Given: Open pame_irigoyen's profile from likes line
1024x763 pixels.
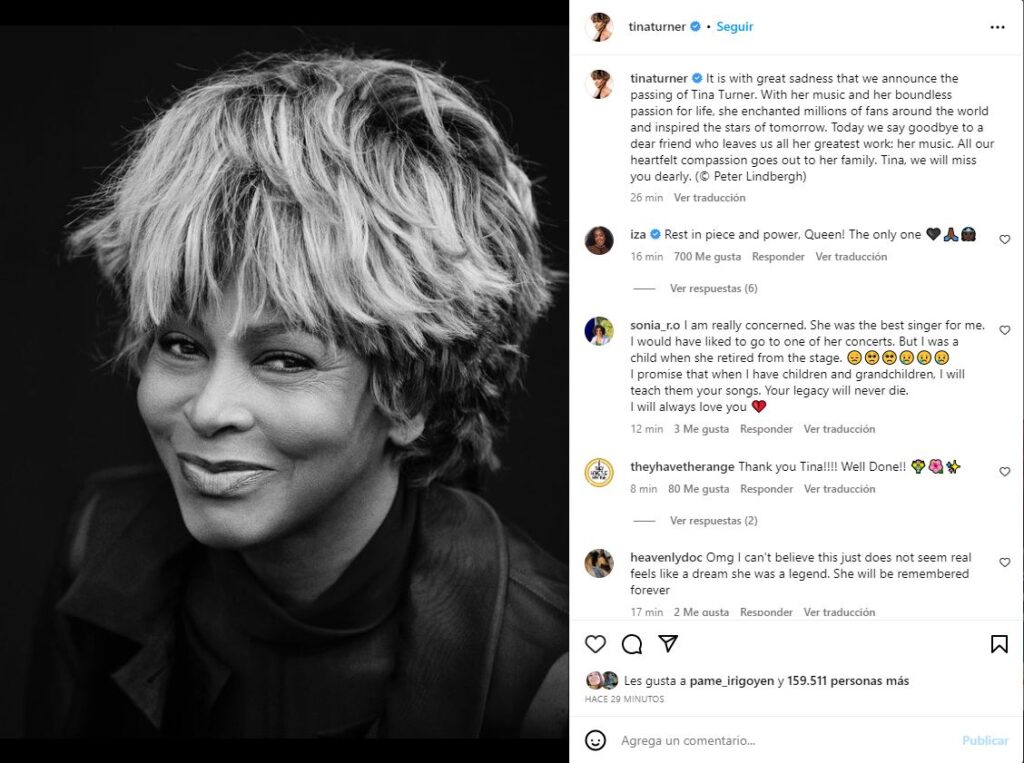Looking at the screenshot, I should point(731,681).
